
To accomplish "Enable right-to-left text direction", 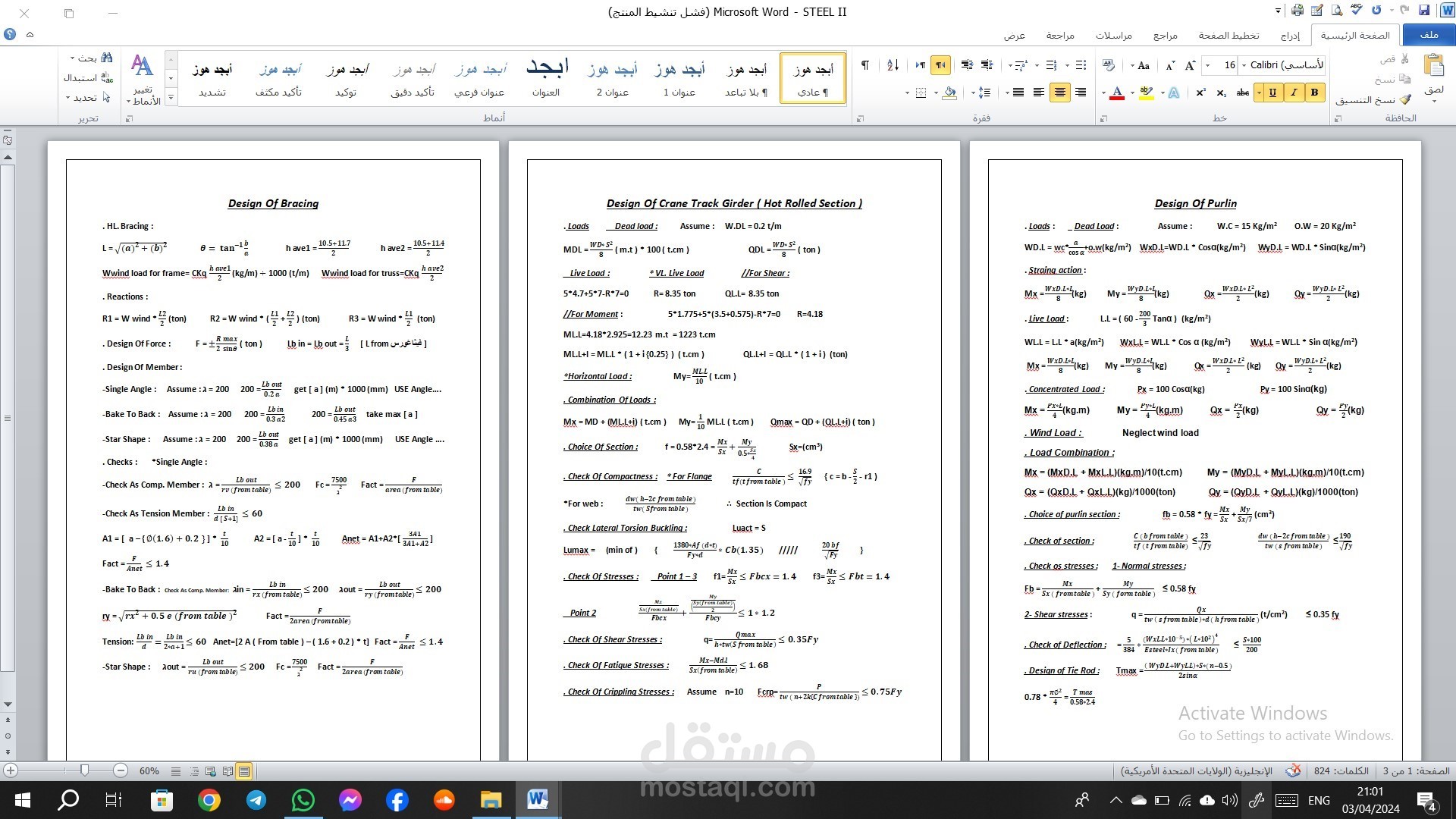I will pyautogui.click(x=940, y=65).
